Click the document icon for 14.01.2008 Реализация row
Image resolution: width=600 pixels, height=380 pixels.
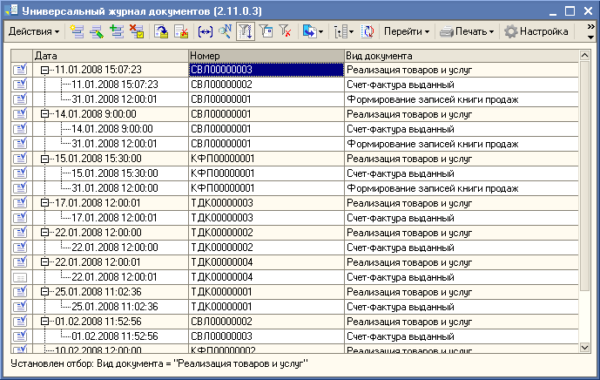(x=20, y=114)
